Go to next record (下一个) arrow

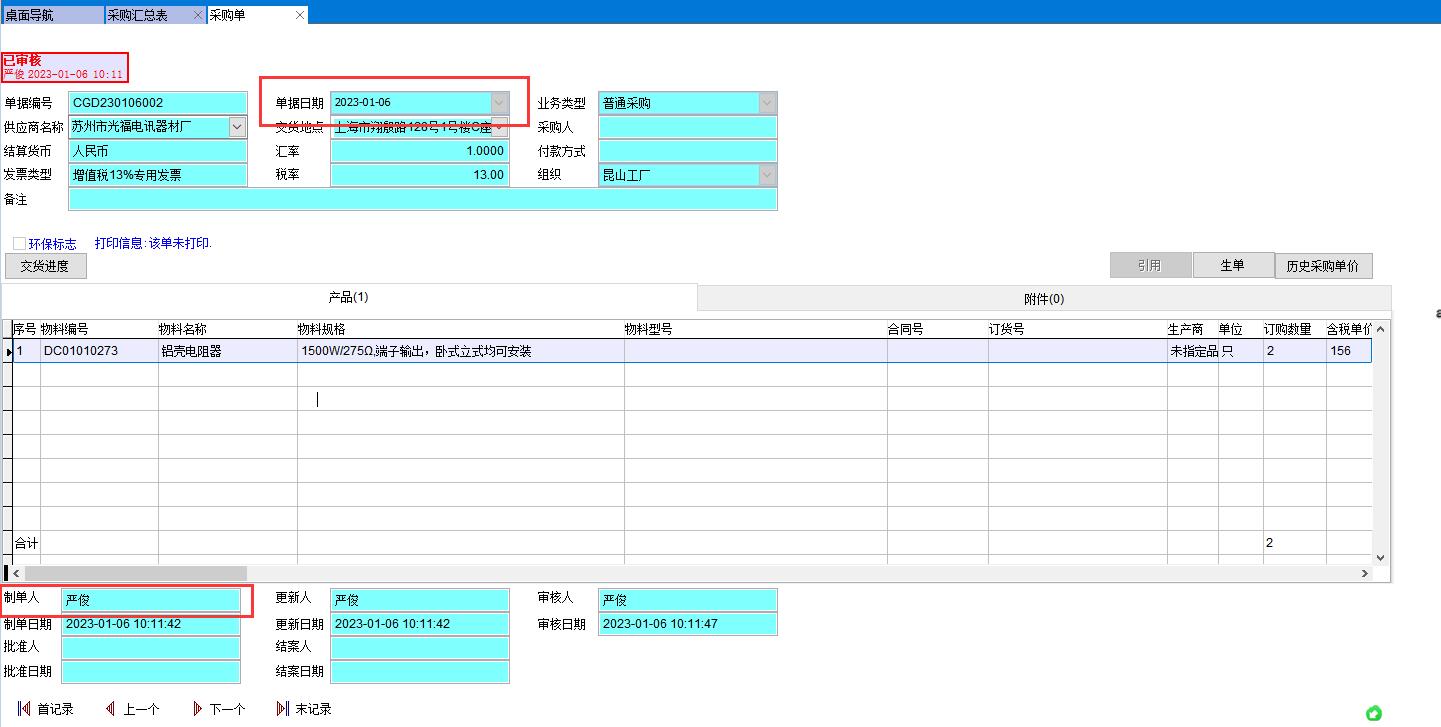[197, 709]
